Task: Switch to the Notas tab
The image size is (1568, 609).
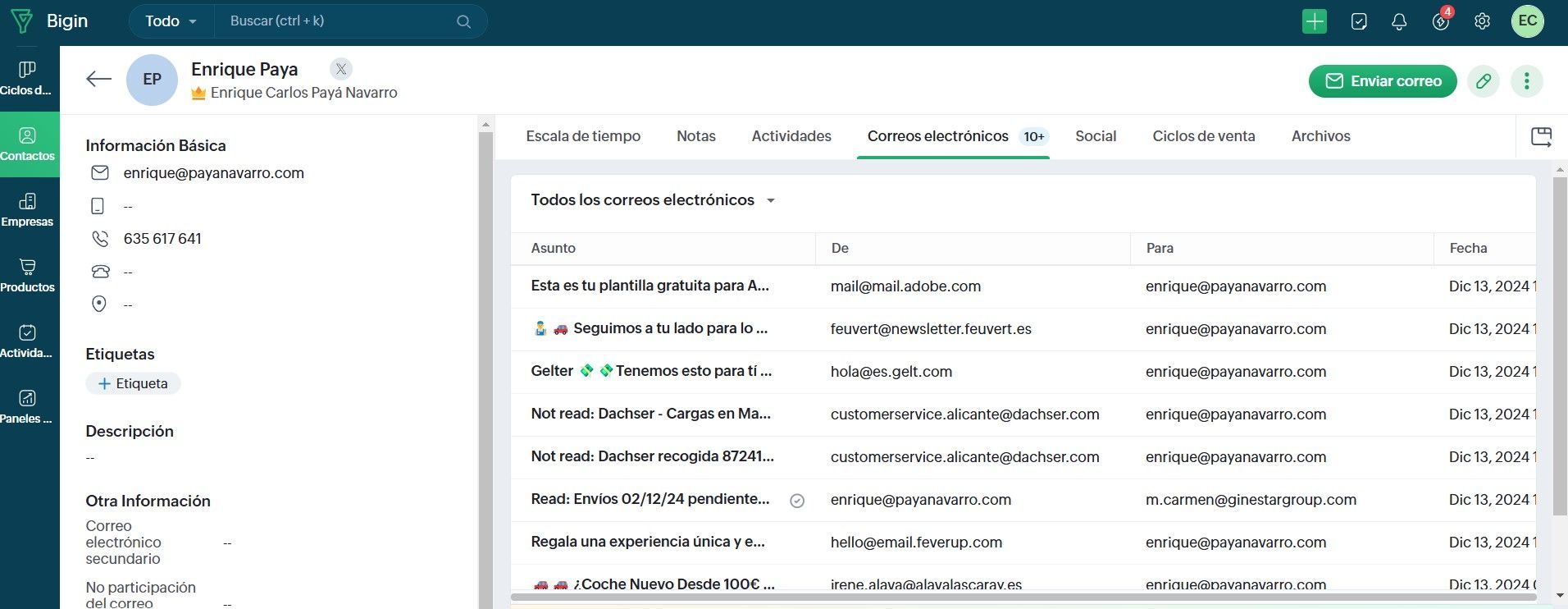Action: (695, 136)
